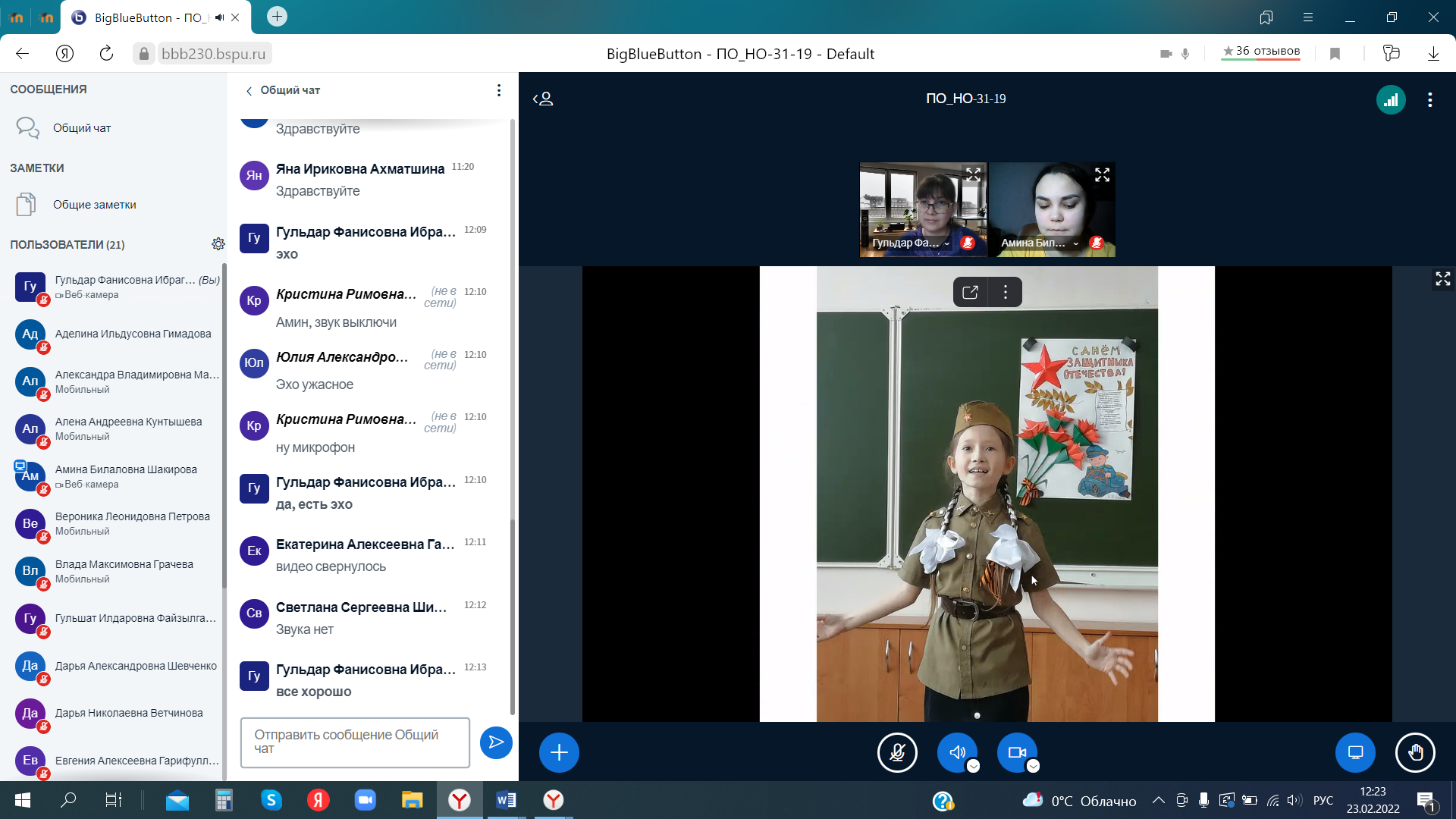Open the connection status indicator

(x=1390, y=99)
